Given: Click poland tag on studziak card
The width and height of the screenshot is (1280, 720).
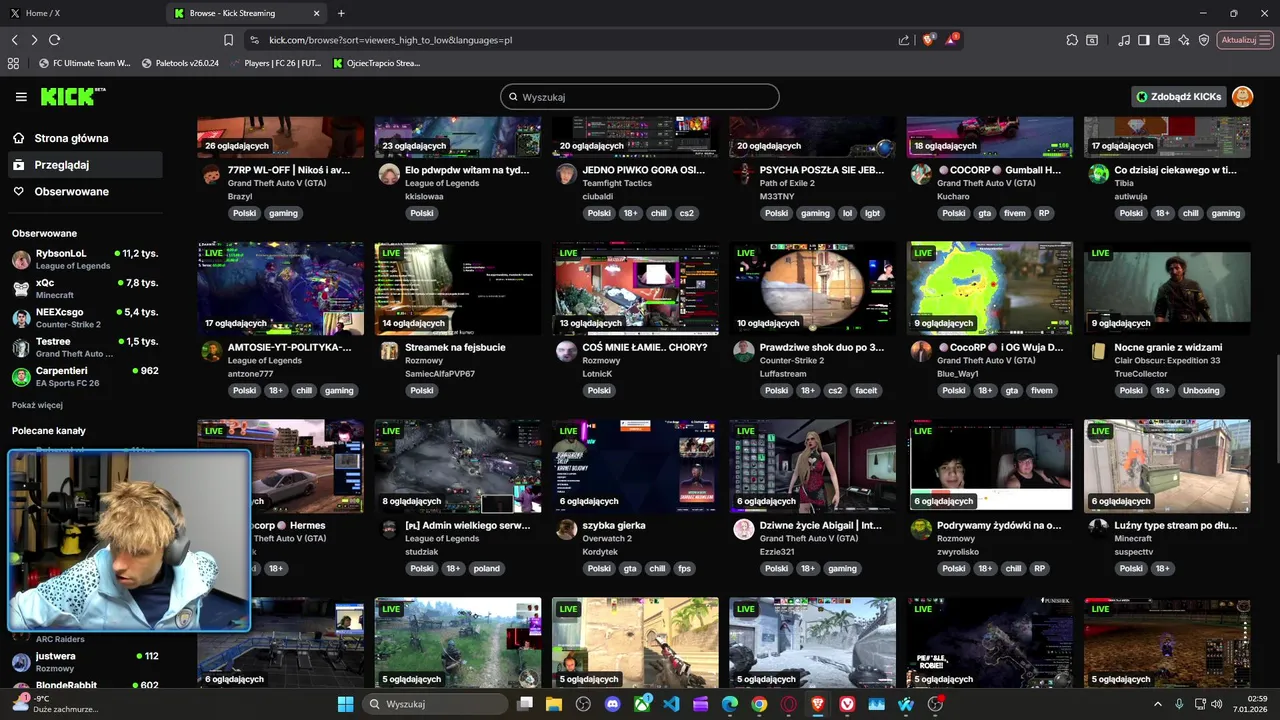Looking at the screenshot, I should 486,569.
